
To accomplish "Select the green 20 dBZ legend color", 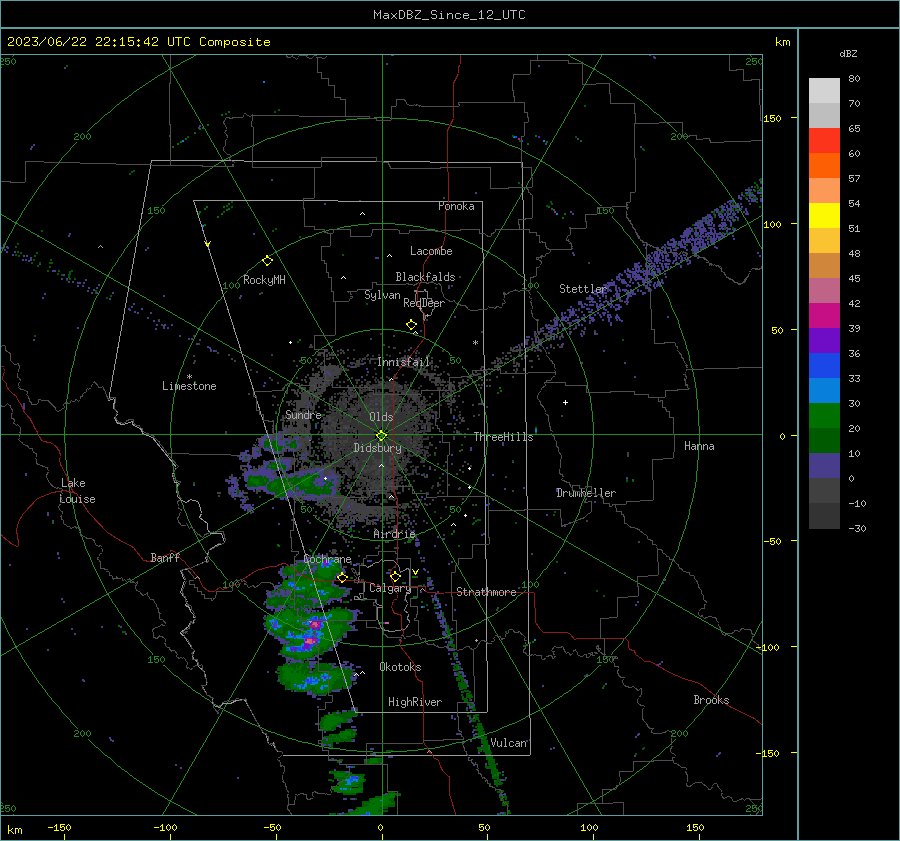I will [x=824, y=416].
